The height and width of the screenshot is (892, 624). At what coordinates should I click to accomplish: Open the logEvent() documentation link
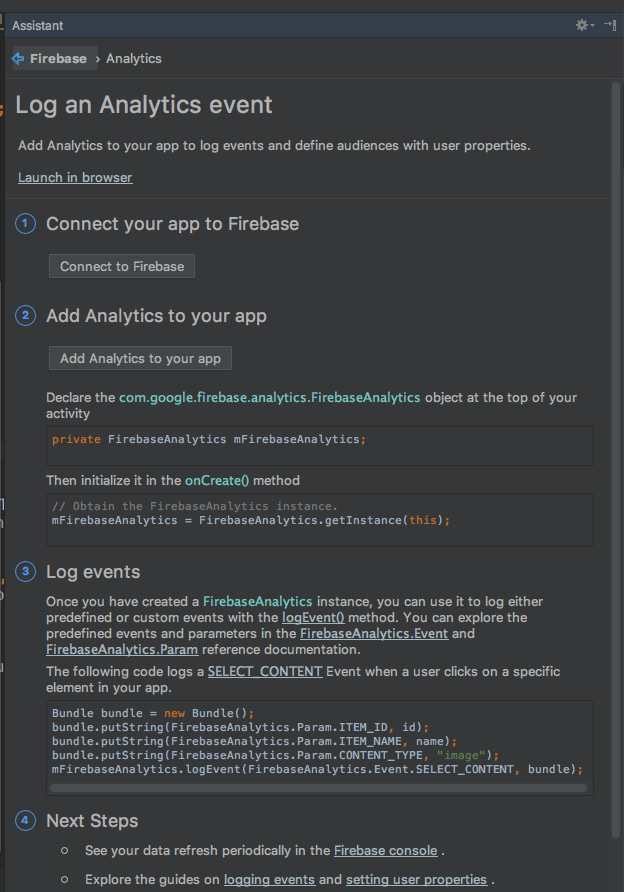[x=313, y=617]
